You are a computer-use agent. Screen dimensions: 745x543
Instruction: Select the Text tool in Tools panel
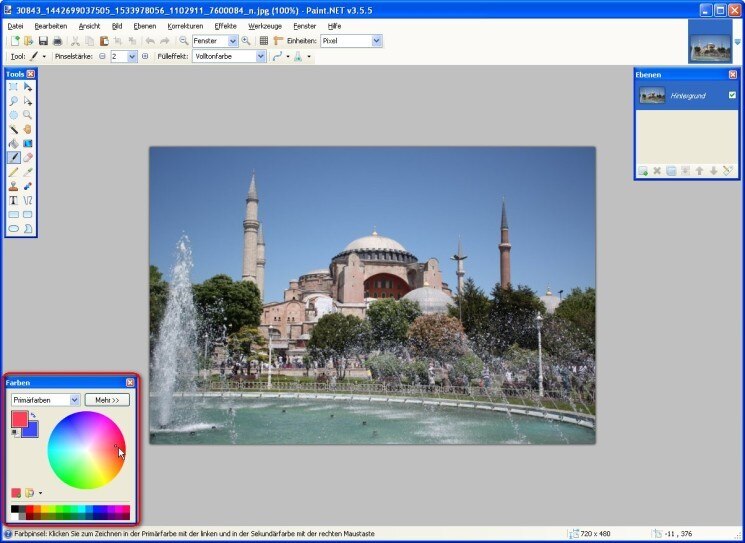click(13, 200)
